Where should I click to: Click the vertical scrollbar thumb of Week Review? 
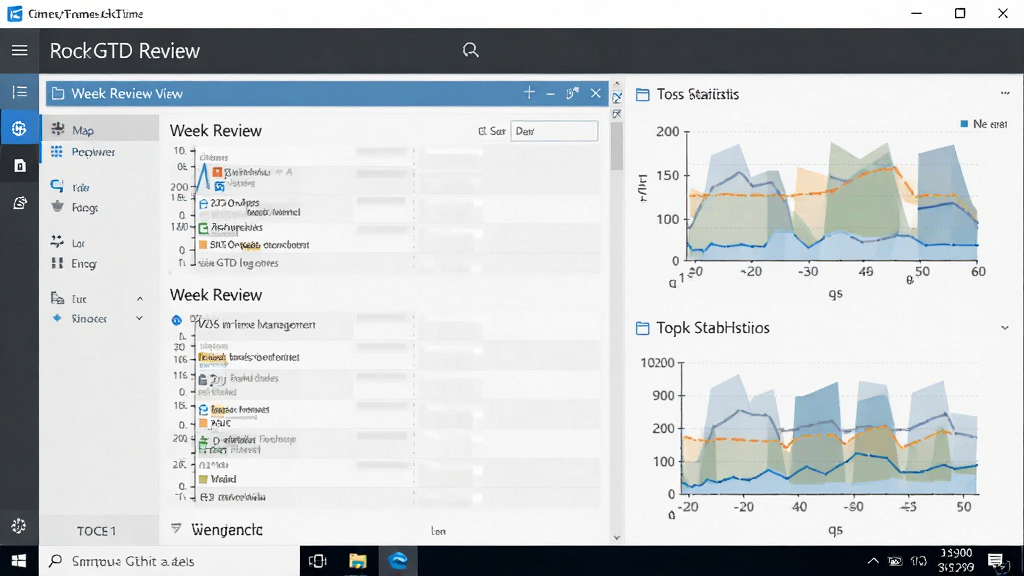[616, 147]
